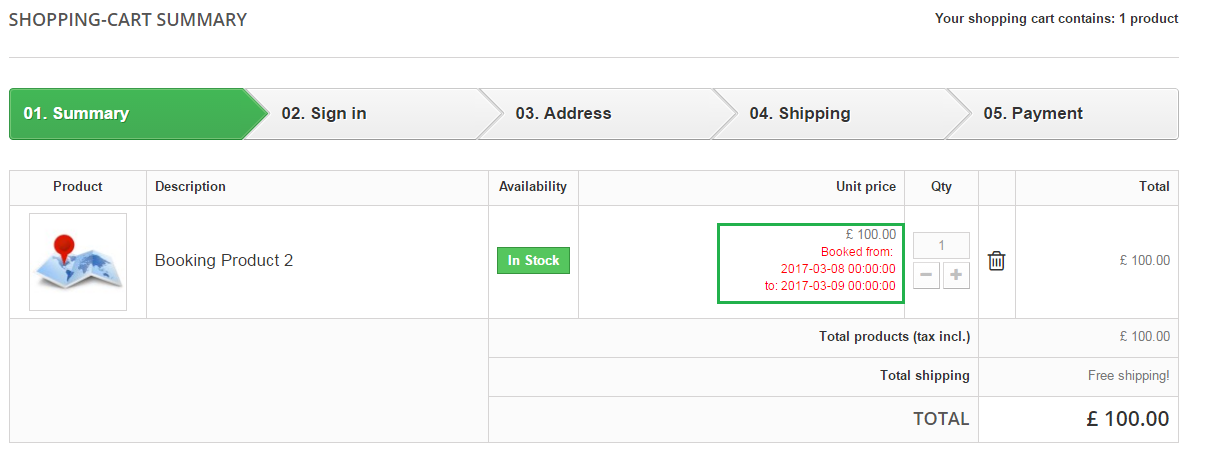This screenshot has height=462, width=1210.
Task: Click the In Stock availability badge
Action: [533, 261]
